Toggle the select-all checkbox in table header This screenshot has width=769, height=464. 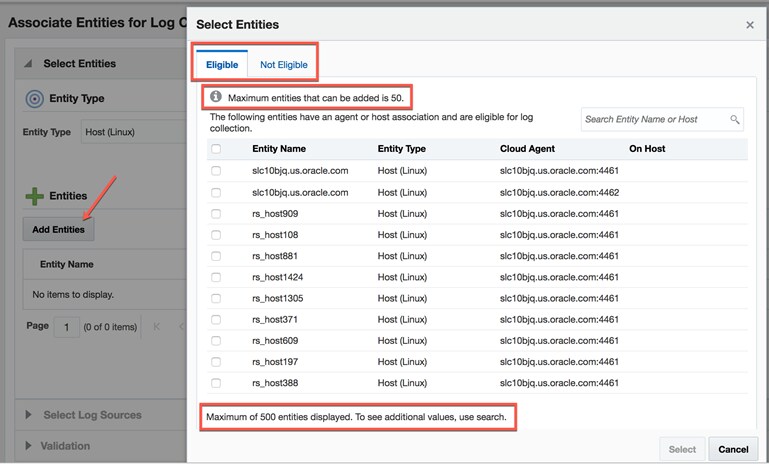pyautogui.click(x=216, y=149)
